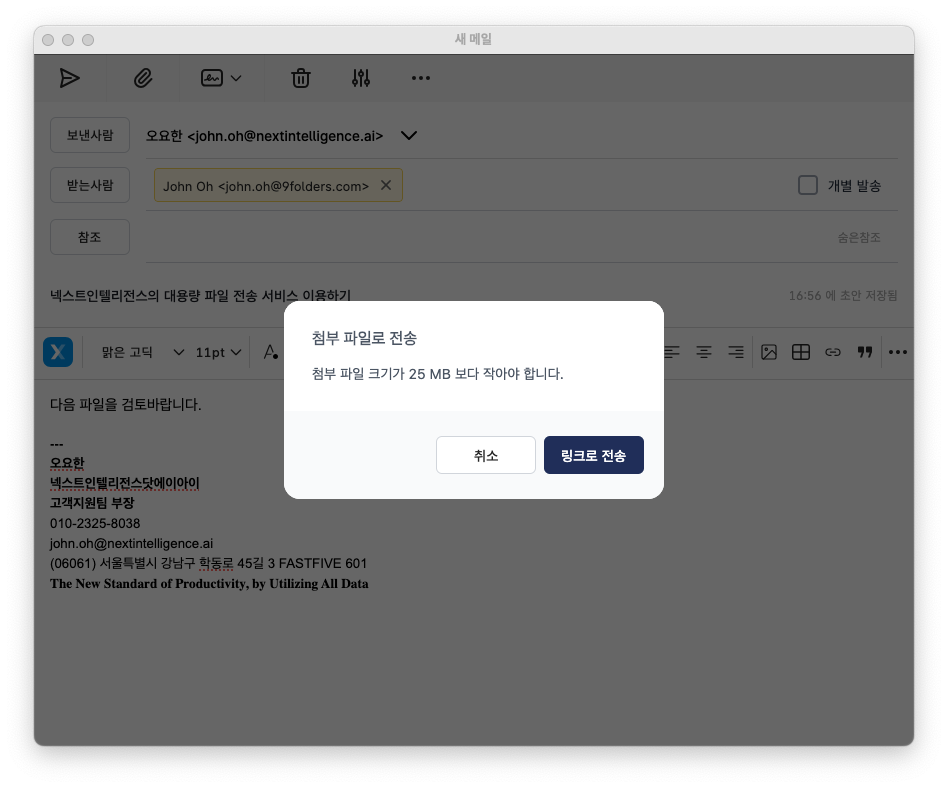Click the 숨은참조 link
The height and width of the screenshot is (788, 948).
859,238
